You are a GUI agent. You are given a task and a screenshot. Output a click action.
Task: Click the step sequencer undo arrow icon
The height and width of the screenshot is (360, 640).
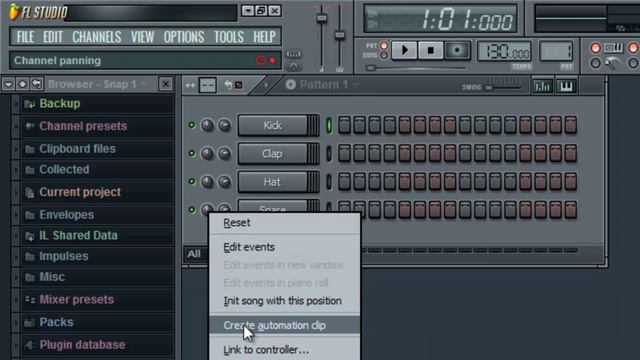point(228,85)
